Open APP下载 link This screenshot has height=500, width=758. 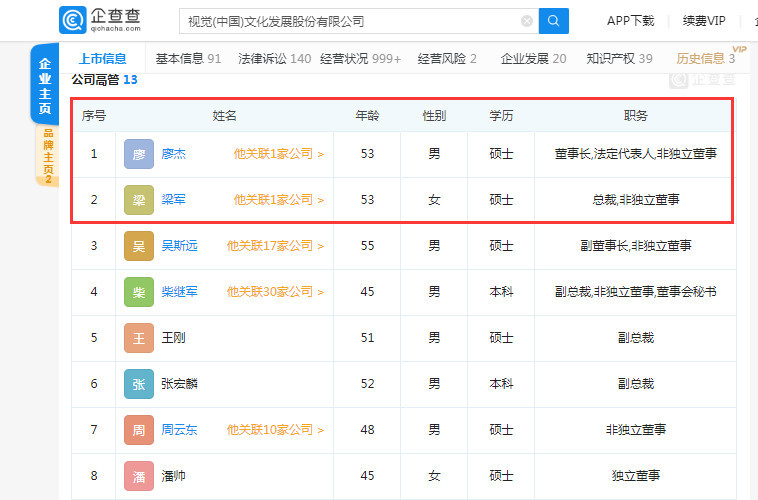pyautogui.click(x=630, y=21)
